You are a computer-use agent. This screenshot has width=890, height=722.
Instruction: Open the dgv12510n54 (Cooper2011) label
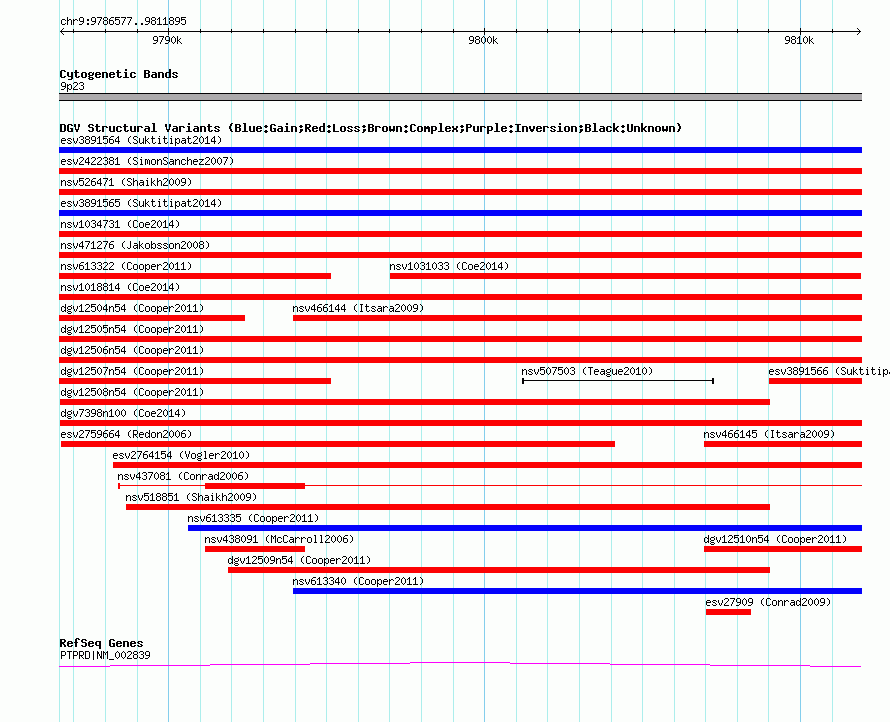[x=775, y=539]
